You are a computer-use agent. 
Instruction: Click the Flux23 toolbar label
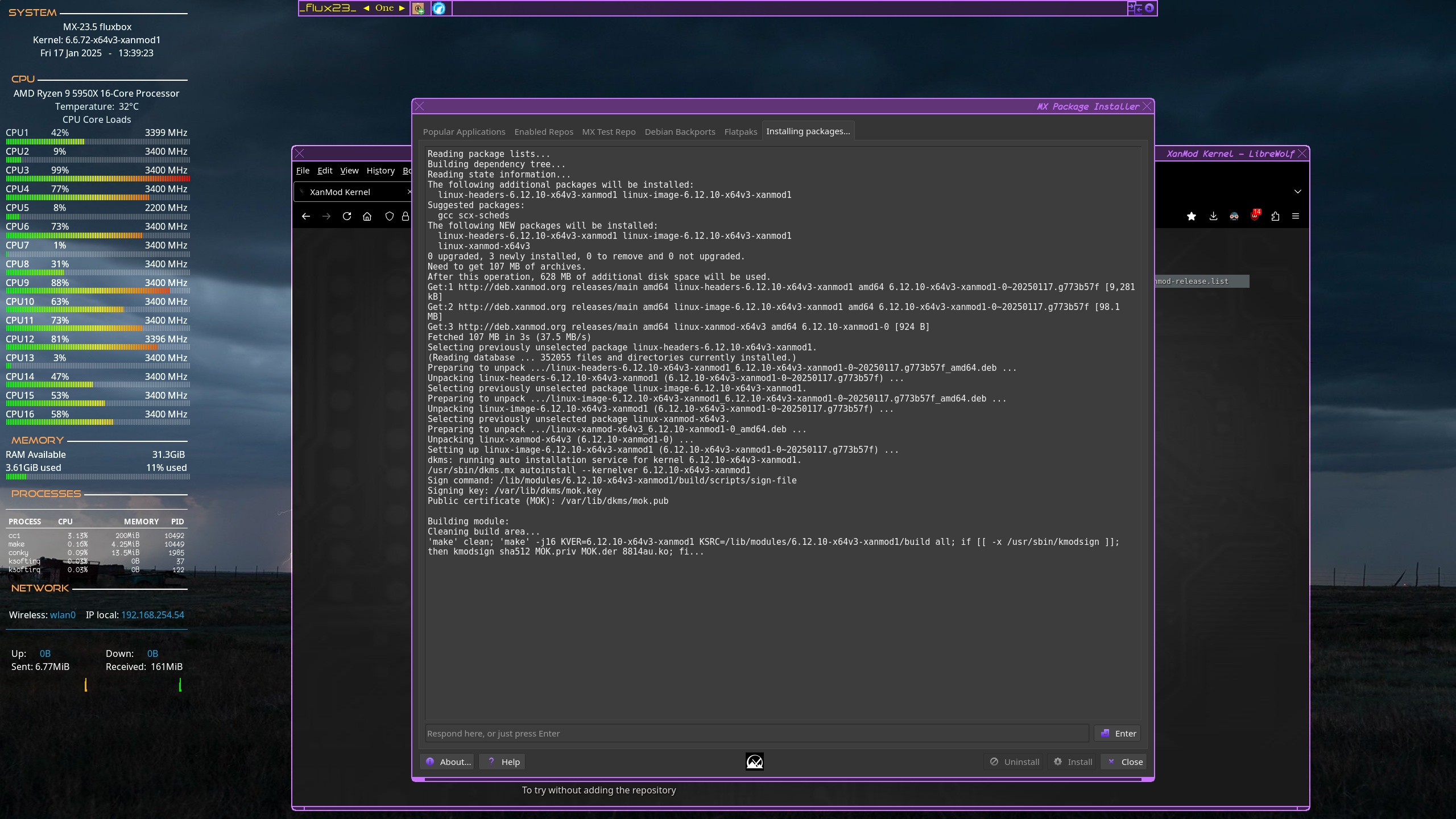(328, 8)
